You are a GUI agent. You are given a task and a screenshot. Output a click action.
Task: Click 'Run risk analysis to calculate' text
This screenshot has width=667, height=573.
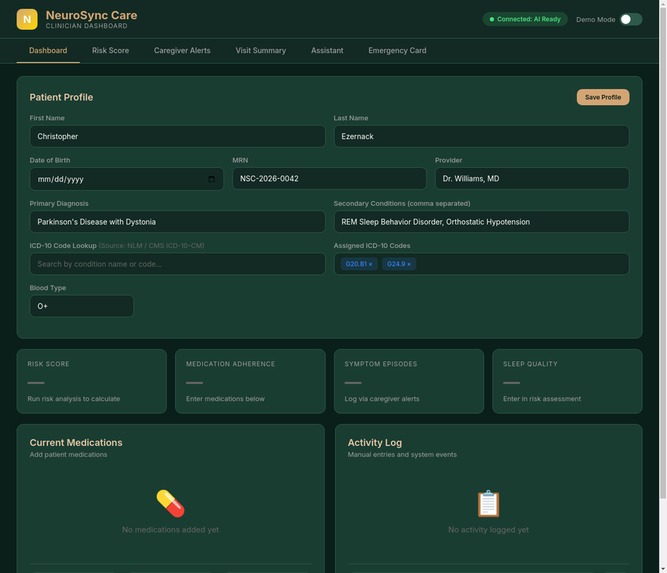[x=74, y=399]
